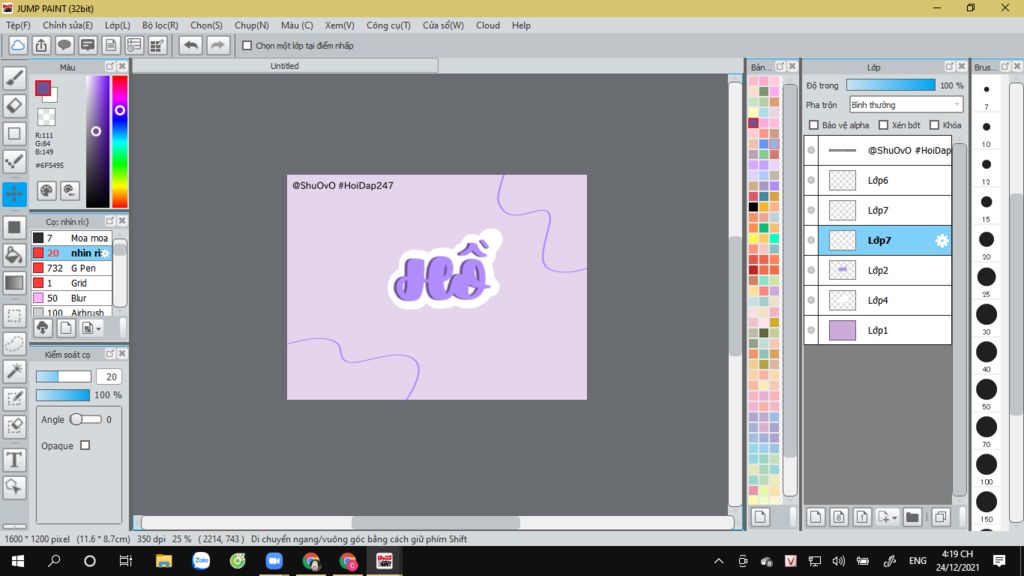The image size is (1024, 576).
Task: Set the brush Angle slider
Action: point(86,419)
